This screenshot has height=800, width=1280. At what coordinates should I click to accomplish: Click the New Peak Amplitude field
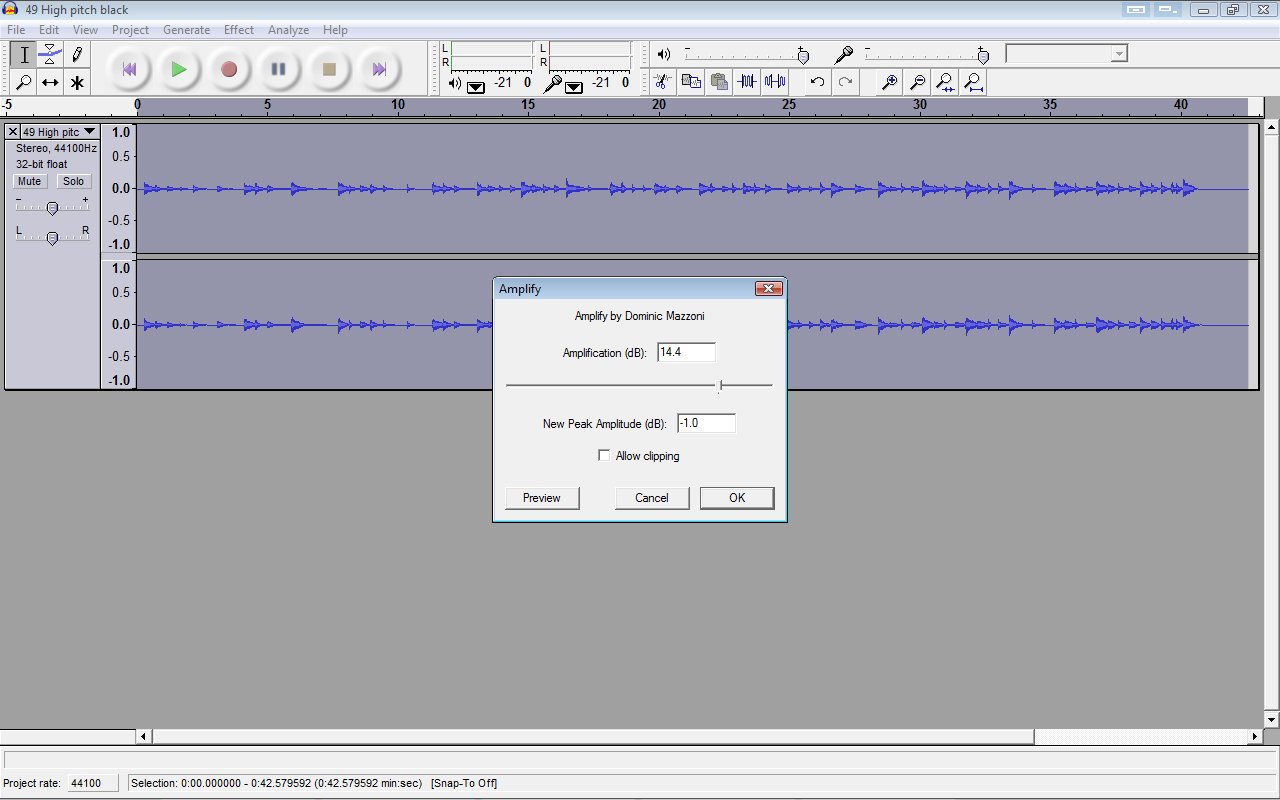coord(707,423)
